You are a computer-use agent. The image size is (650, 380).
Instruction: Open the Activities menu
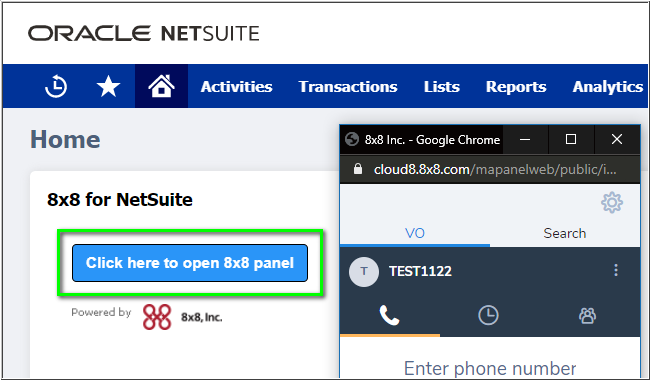click(x=236, y=87)
